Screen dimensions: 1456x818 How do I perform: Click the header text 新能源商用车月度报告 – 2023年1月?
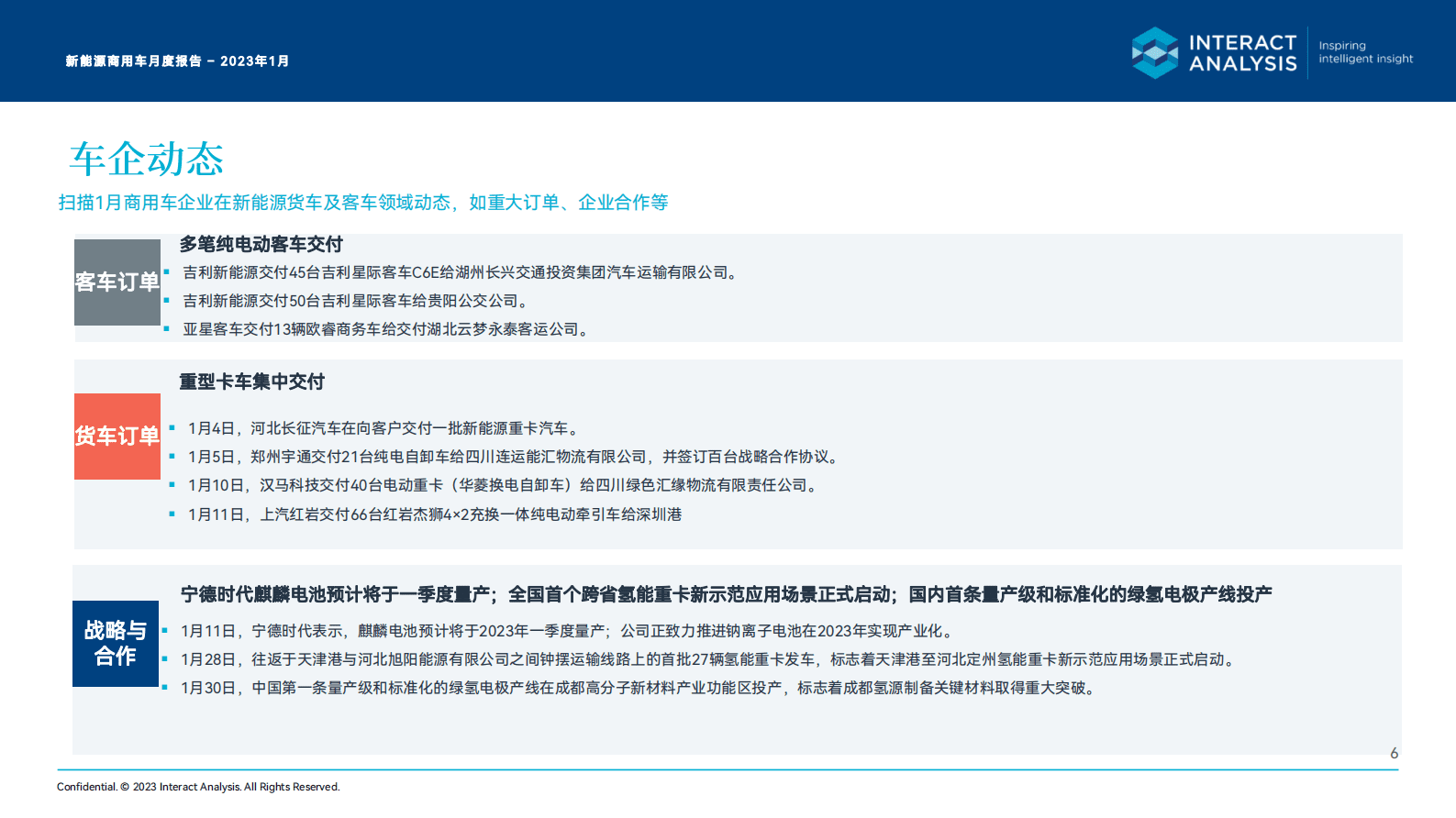pyautogui.click(x=177, y=61)
